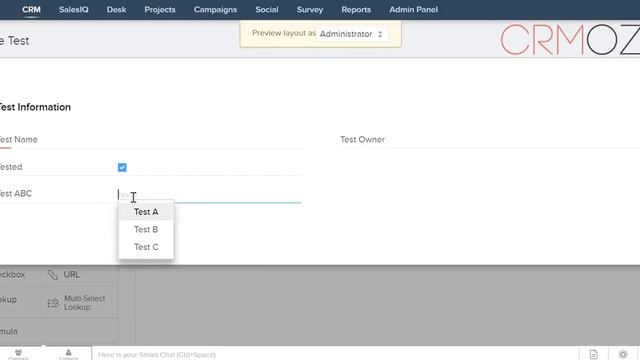The height and width of the screenshot is (360, 640).
Task: Open the gear settings icon in bottom bar
Action: click(623, 354)
